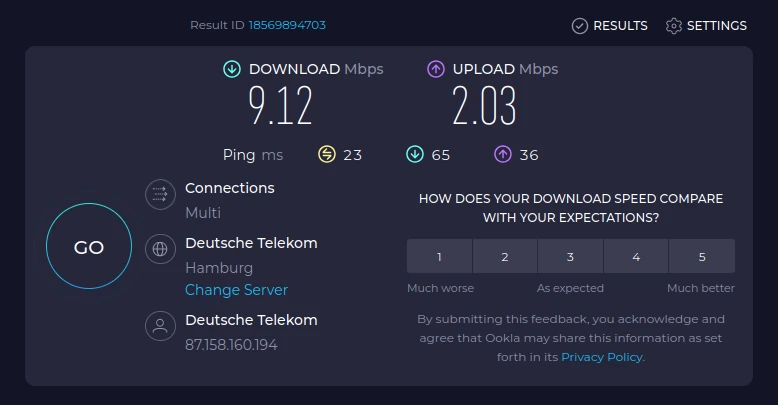Open the Settings page
778x405 pixels.
coord(706,26)
